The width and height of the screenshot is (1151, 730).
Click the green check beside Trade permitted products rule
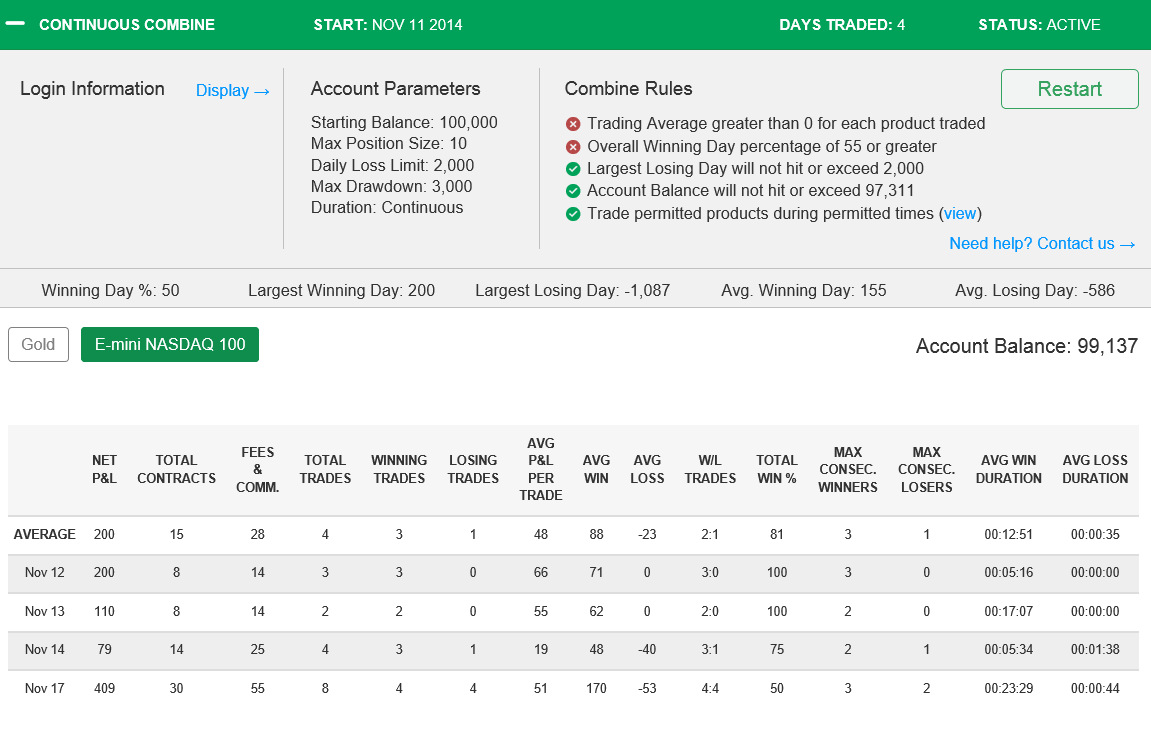(x=573, y=214)
